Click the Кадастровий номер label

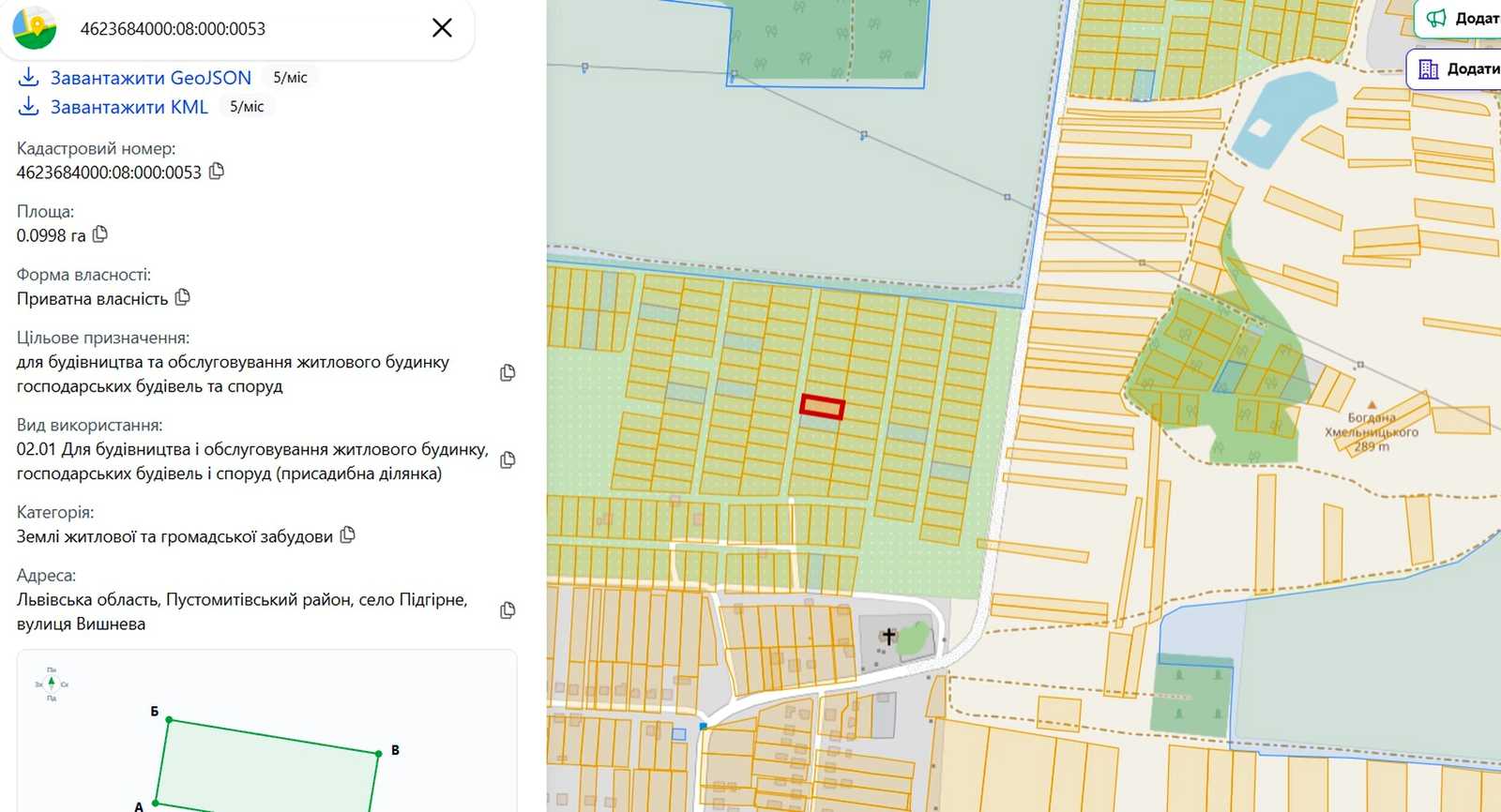pyautogui.click(x=96, y=148)
